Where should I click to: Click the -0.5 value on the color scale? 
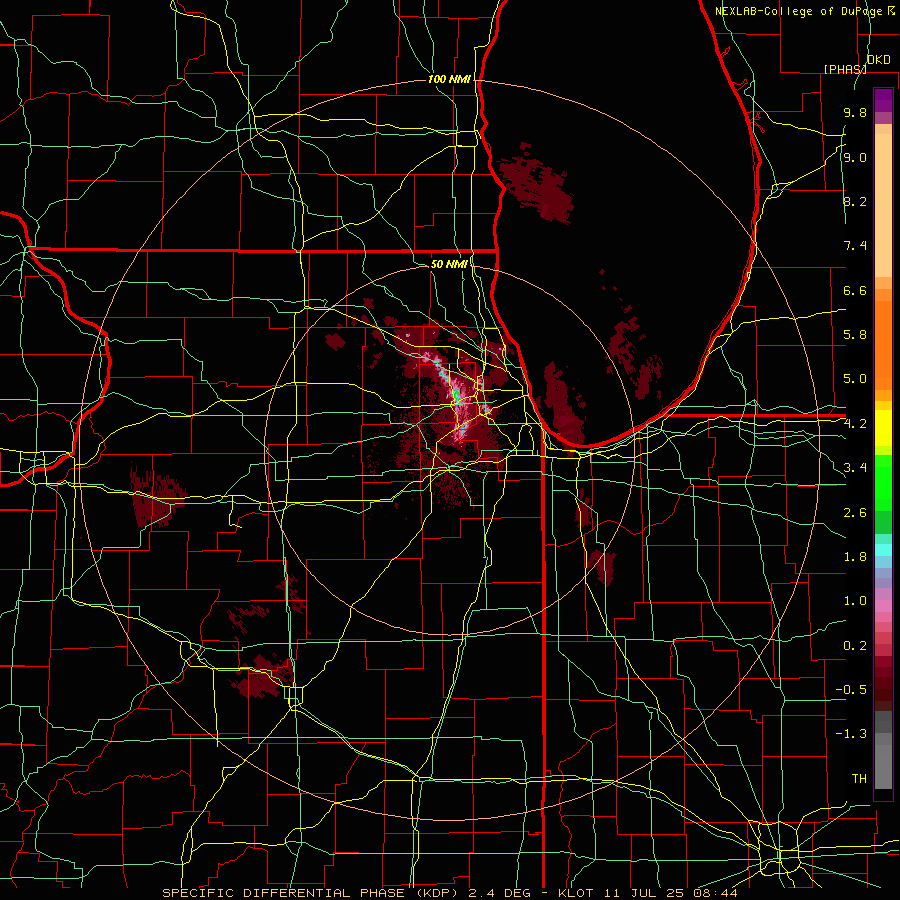click(851, 689)
